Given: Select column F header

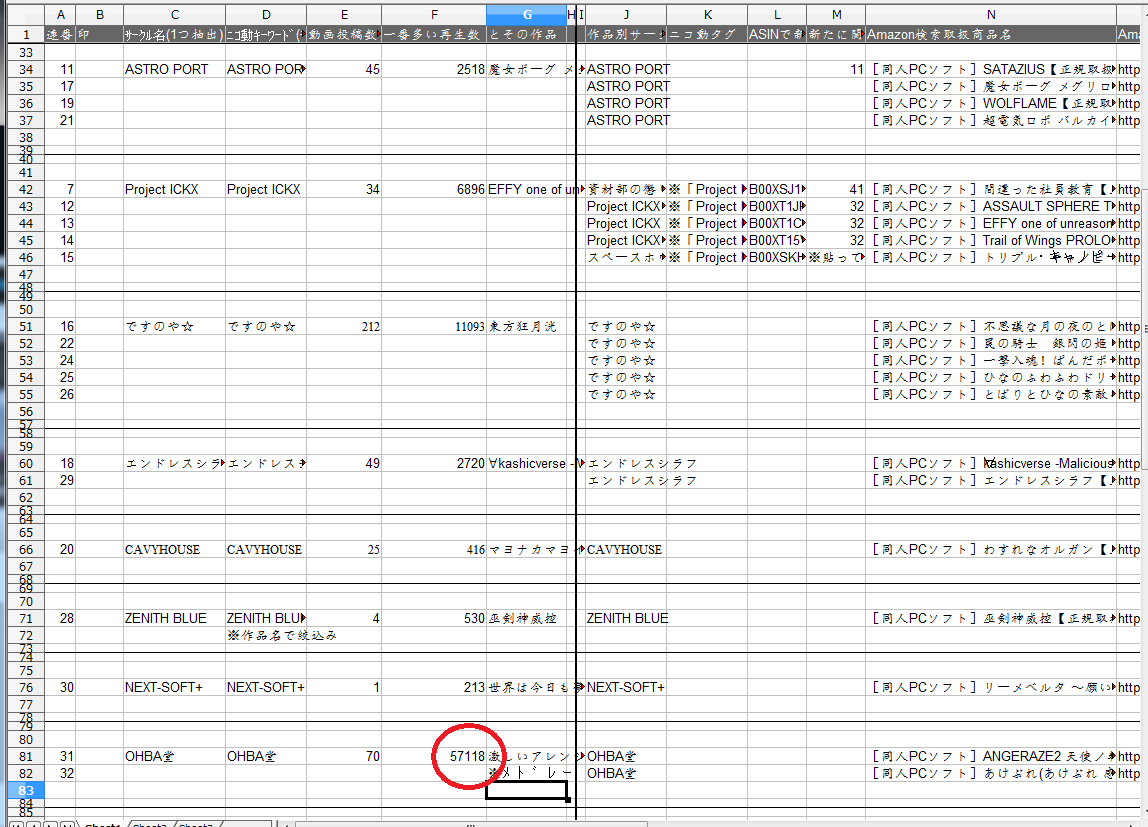Looking at the screenshot, I should point(434,15).
